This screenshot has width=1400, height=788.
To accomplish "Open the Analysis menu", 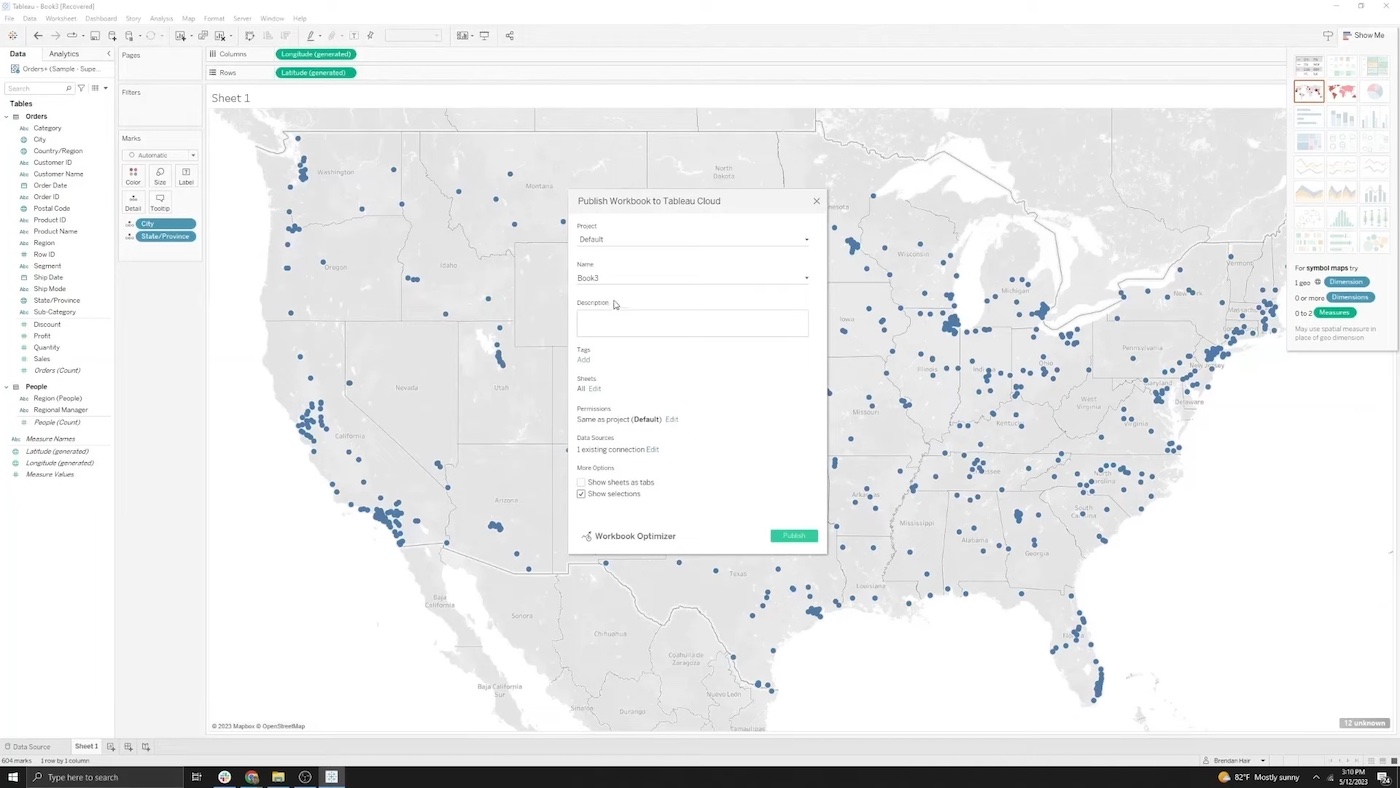I will click(x=161, y=17).
